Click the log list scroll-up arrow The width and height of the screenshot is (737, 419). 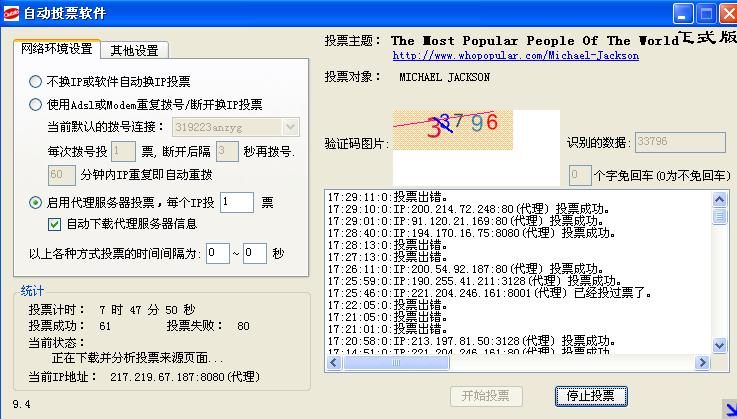pyautogui.click(x=719, y=196)
